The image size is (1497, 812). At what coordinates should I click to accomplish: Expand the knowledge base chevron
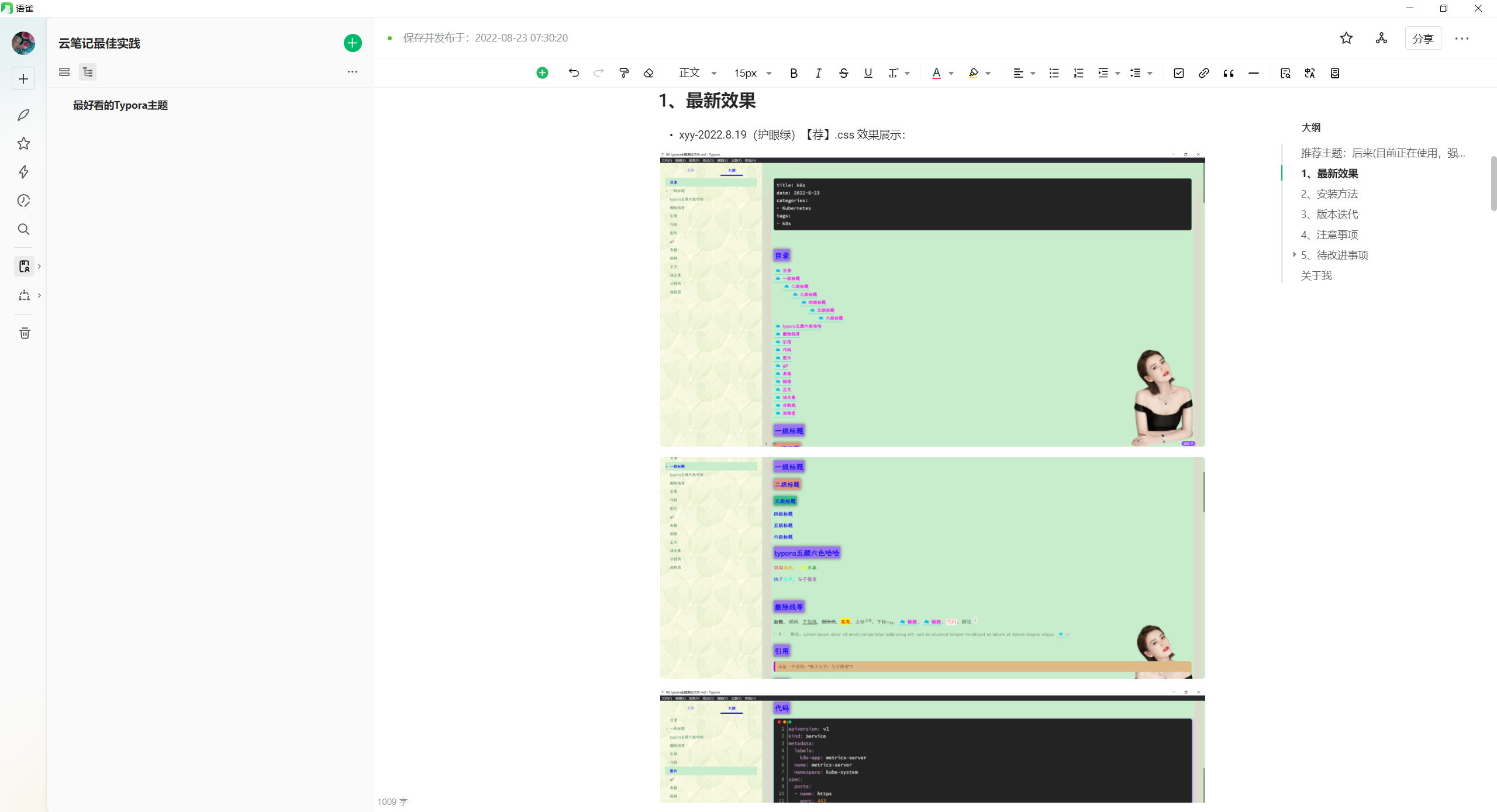pyautogui.click(x=39, y=267)
